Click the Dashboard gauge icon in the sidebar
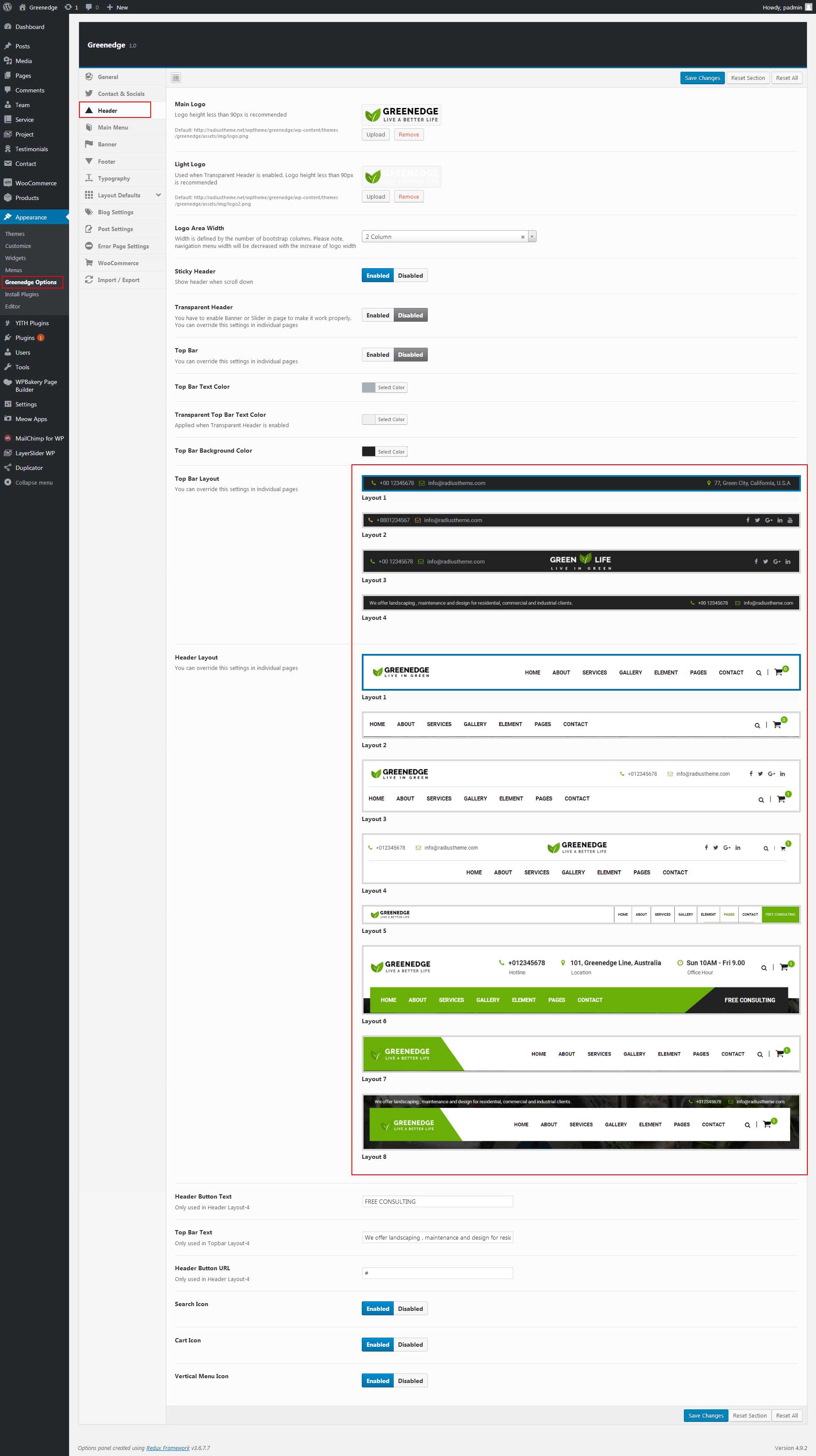Image resolution: width=816 pixels, height=1456 pixels. (8, 27)
